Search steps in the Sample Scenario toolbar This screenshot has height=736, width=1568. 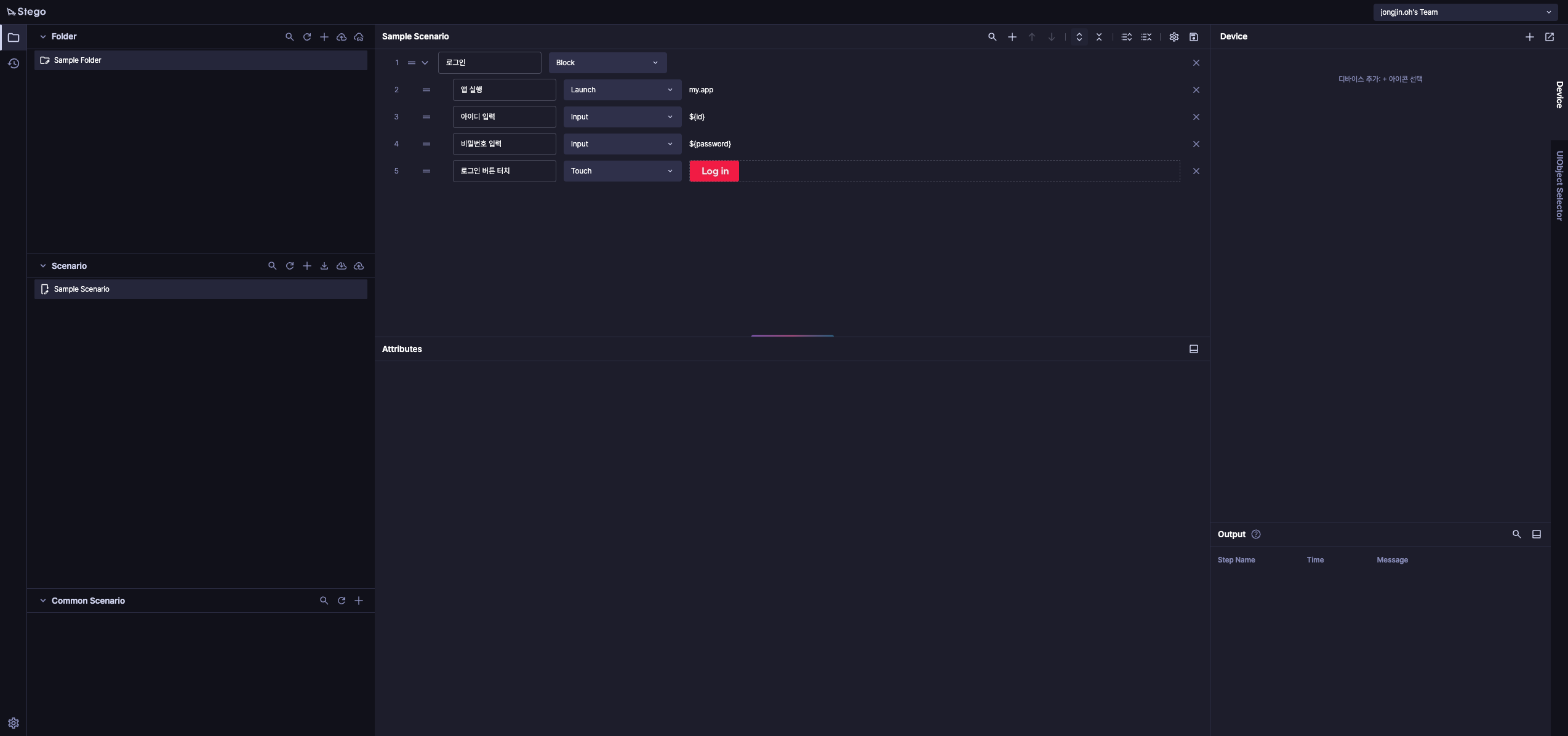pyautogui.click(x=993, y=37)
